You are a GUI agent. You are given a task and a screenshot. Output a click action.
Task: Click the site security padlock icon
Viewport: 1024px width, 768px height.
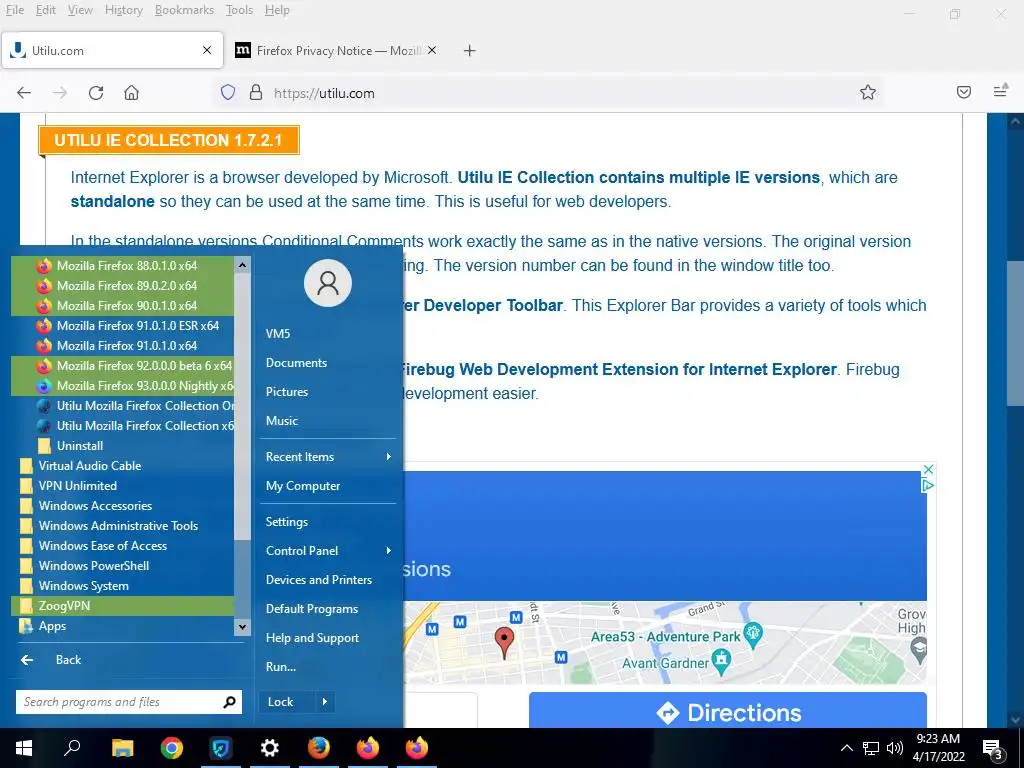point(256,93)
